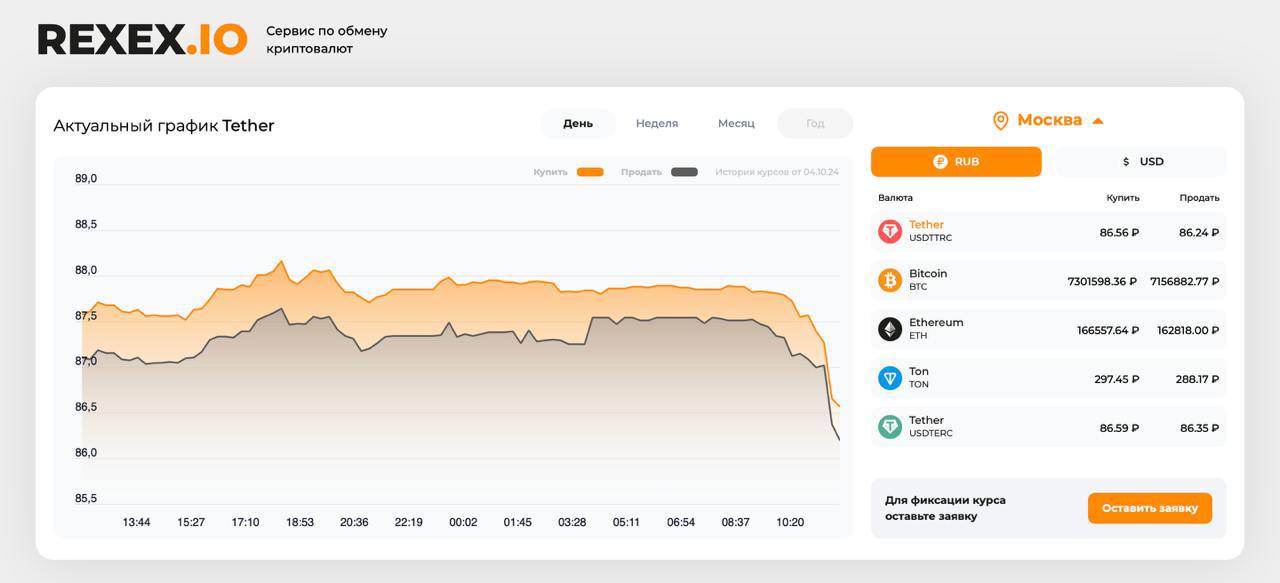The image size is (1280, 583).
Task: Click the gray Продать legend swatch
Action: (x=684, y=172)
